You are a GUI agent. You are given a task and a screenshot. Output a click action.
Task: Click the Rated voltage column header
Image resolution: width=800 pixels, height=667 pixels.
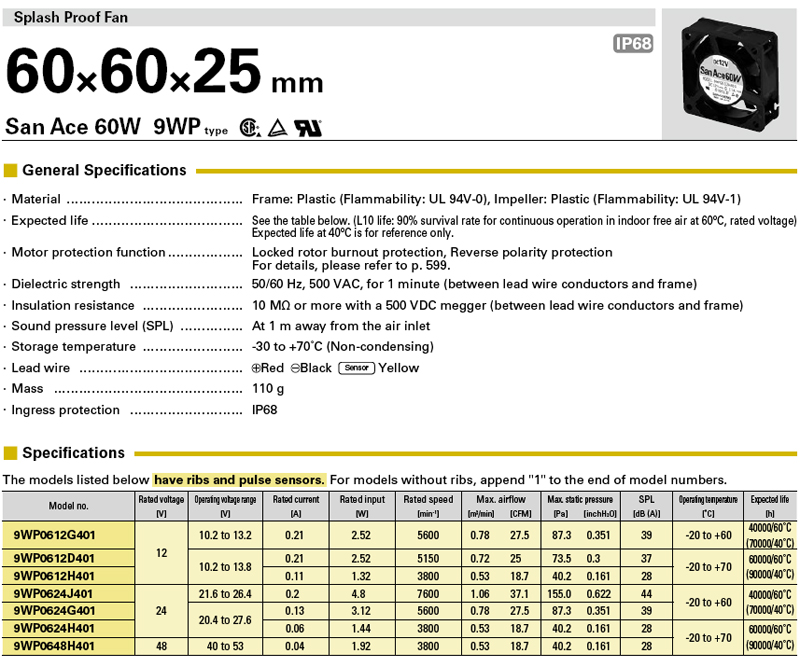coord(160,505)
